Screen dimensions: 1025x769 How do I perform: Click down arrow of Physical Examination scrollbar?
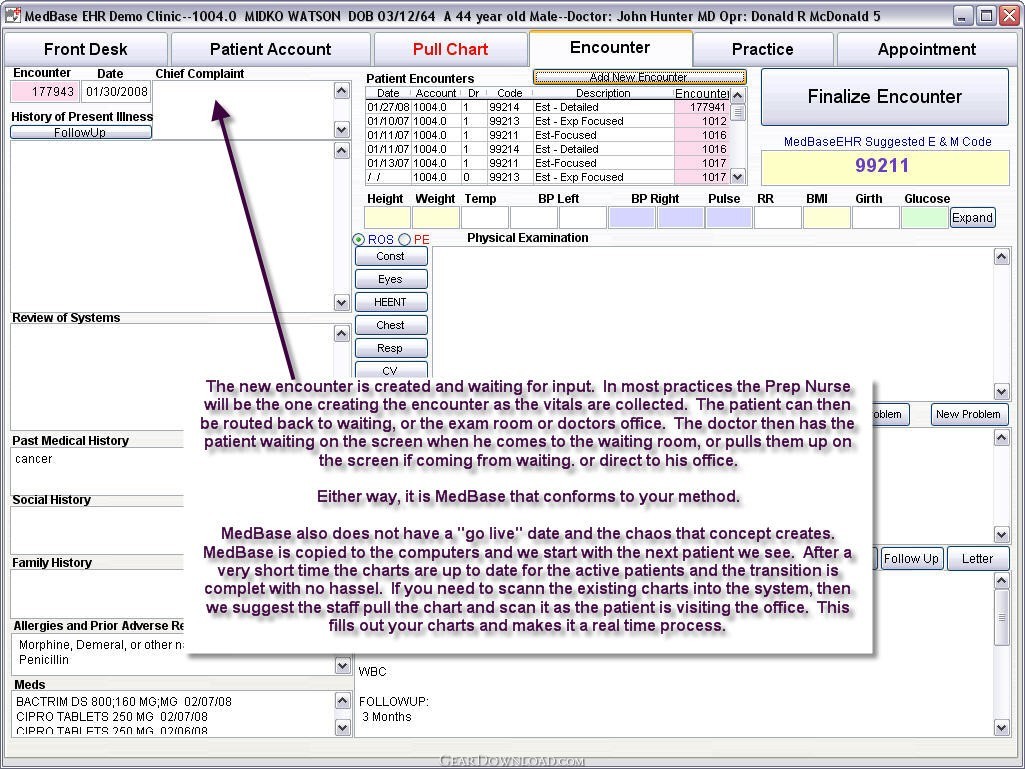pyautogui.click(x=1001, y=392)
